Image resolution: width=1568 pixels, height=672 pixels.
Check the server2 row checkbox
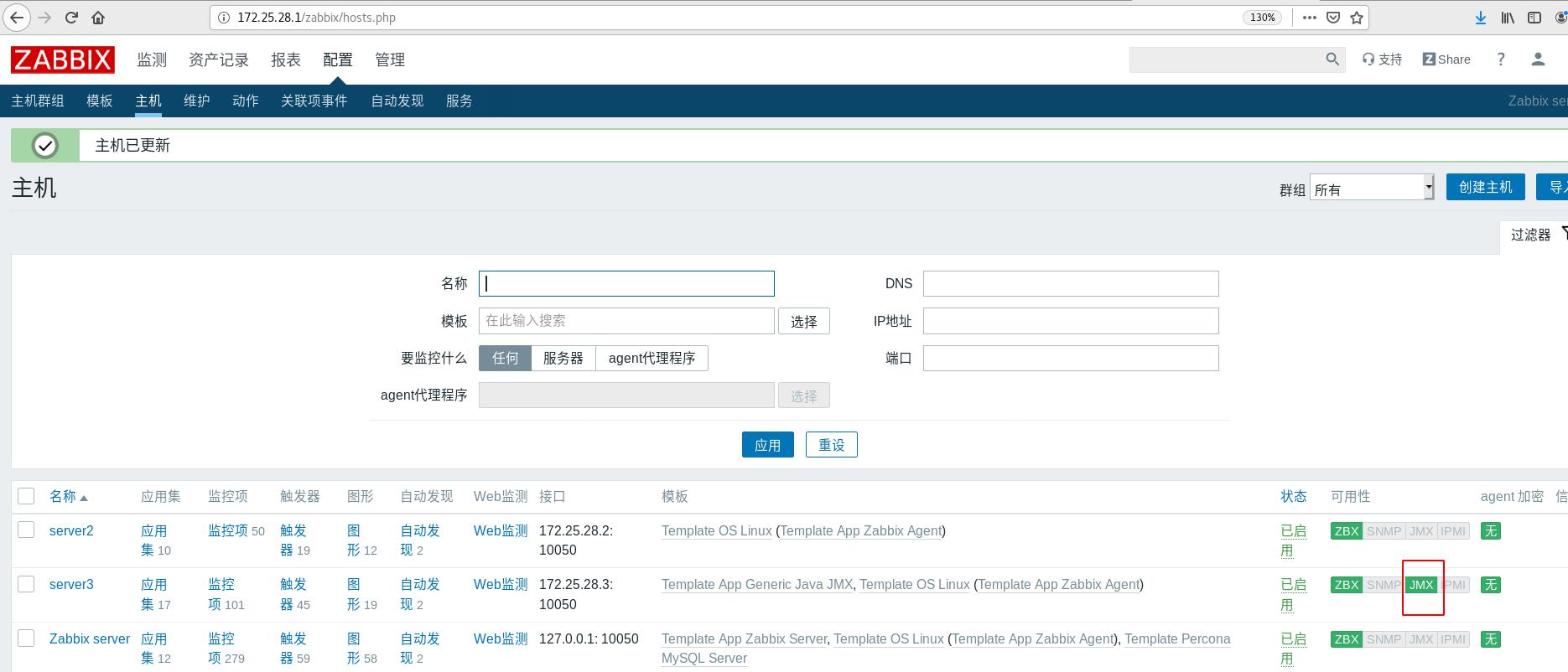click(x=26, y=530)
